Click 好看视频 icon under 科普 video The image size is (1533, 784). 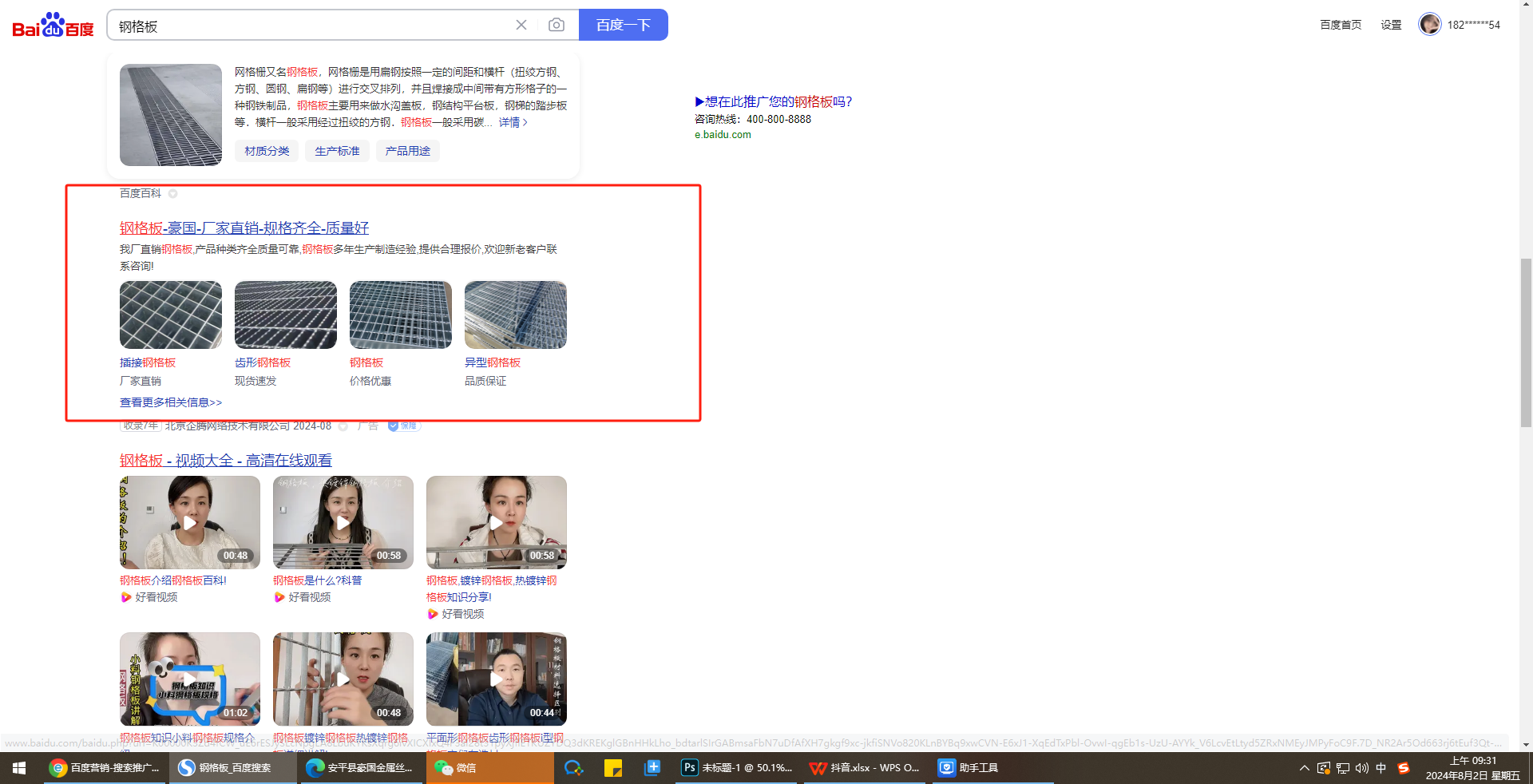click(279, 597)
